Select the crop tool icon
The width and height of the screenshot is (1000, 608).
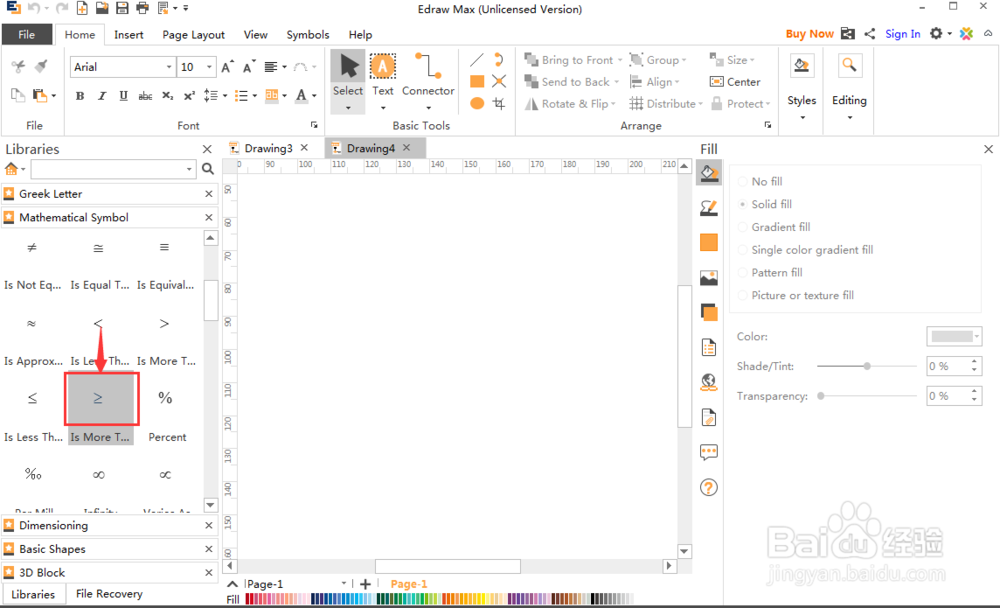[x=499, y=103]
